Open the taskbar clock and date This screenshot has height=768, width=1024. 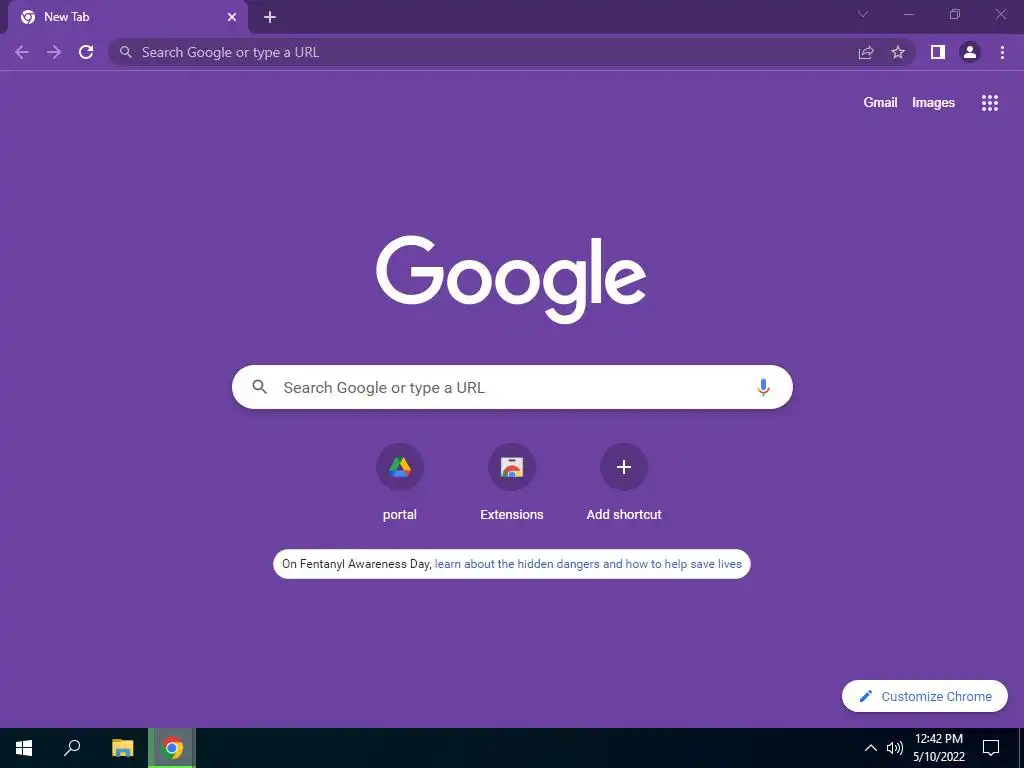pyautogui.click(x=938, y=748)
